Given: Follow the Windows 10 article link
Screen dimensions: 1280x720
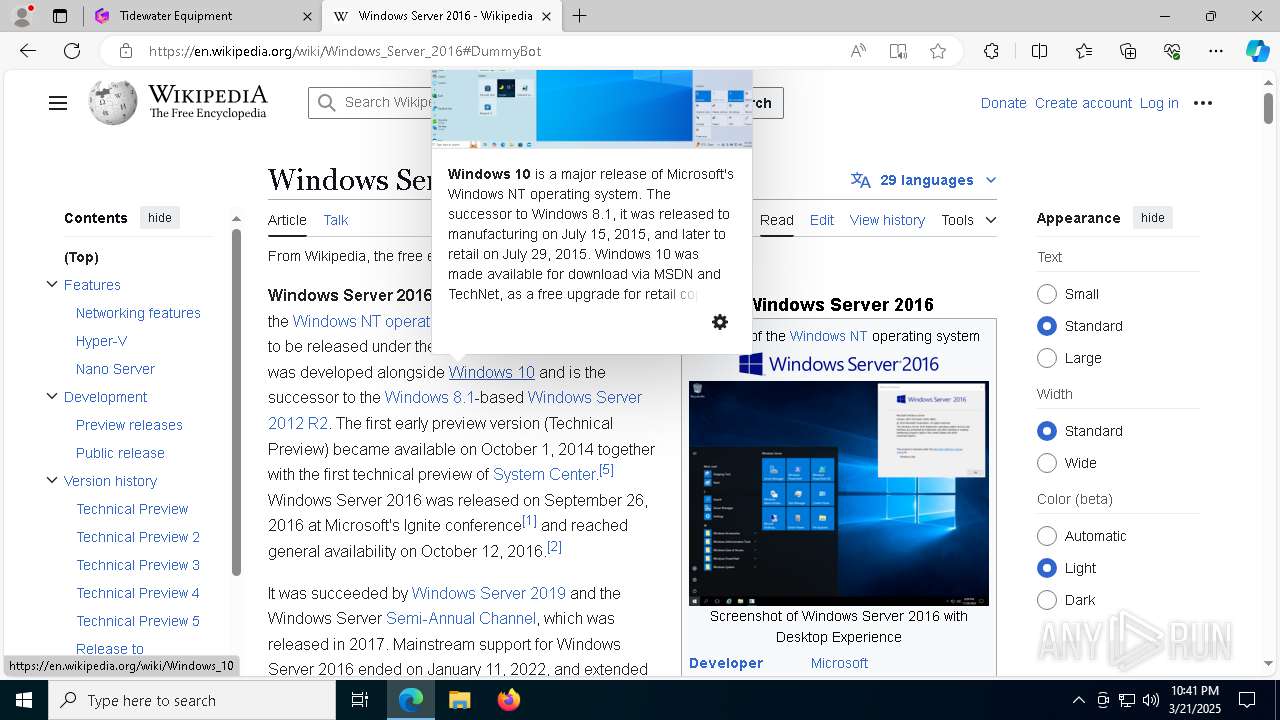Looking at the screenshot, I should click(492, 372).
